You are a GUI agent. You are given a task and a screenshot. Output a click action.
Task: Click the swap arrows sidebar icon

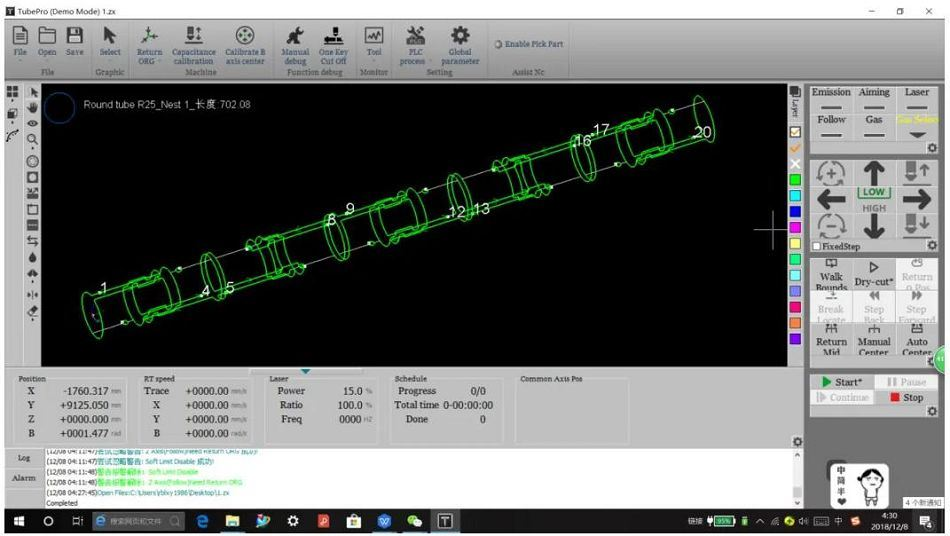(33, 241)
